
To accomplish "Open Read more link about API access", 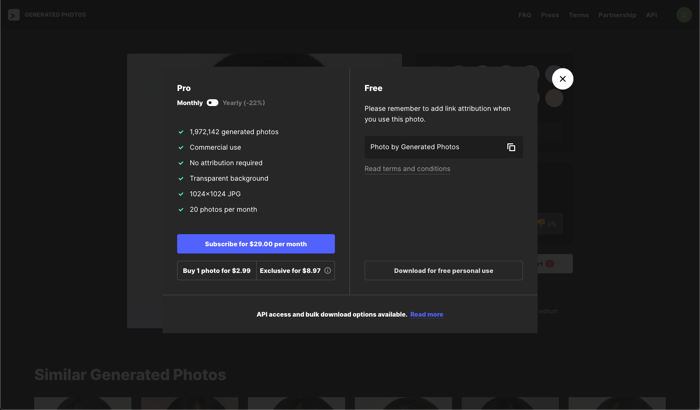I will [x=427, y=314].
